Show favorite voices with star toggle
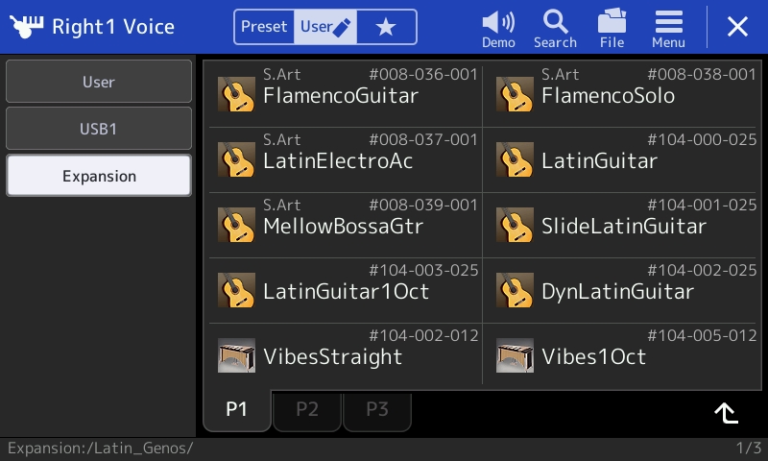Screen dimensions: 768x461 (386, 27)
